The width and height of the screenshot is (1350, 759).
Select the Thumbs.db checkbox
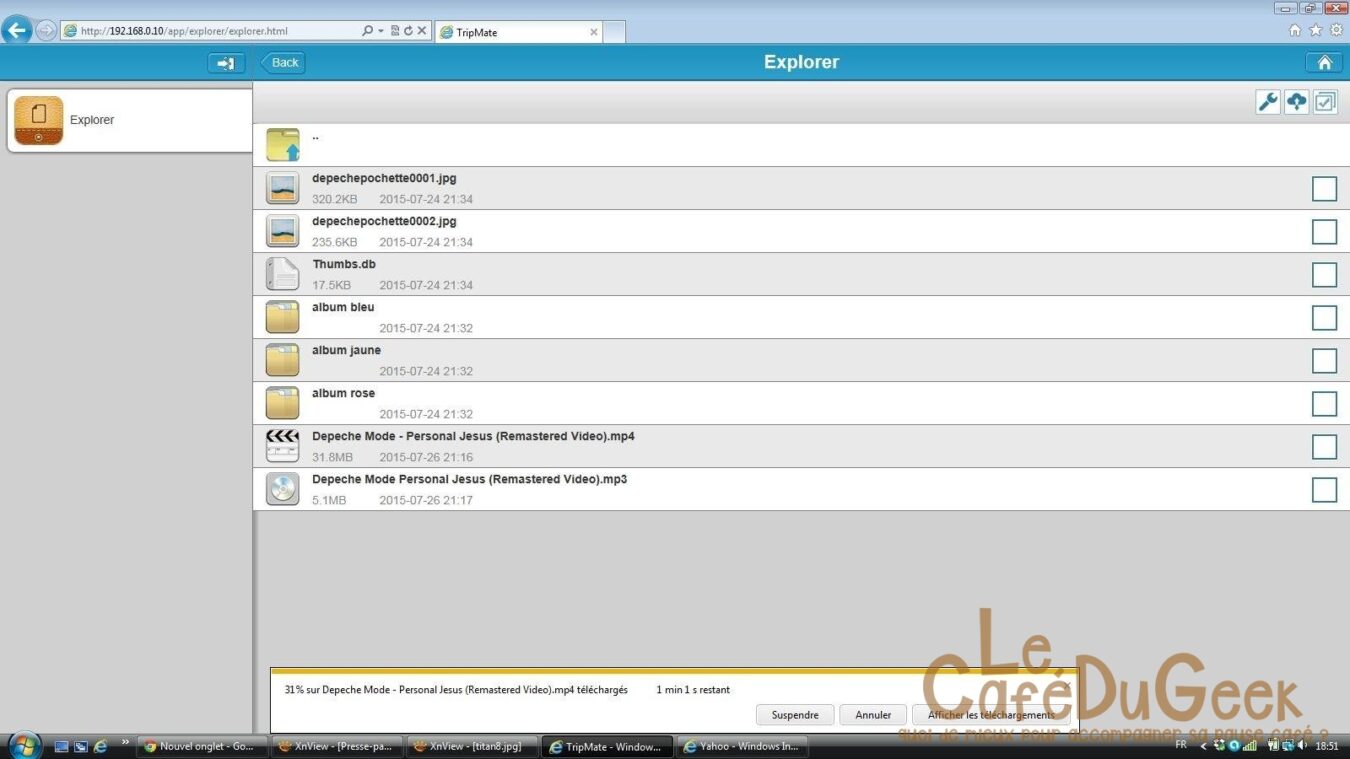(1324, 274)
